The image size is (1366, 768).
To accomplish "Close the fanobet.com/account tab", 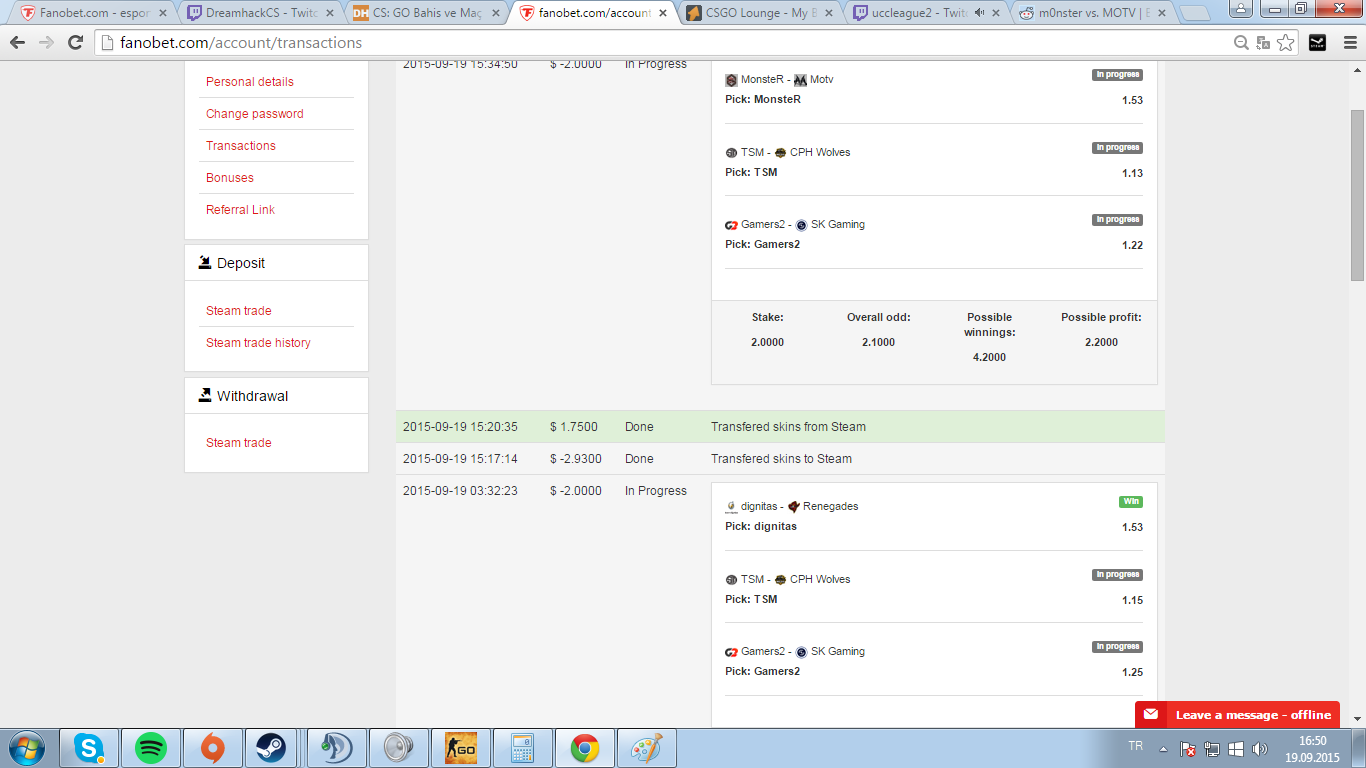I will pos(661,13).
